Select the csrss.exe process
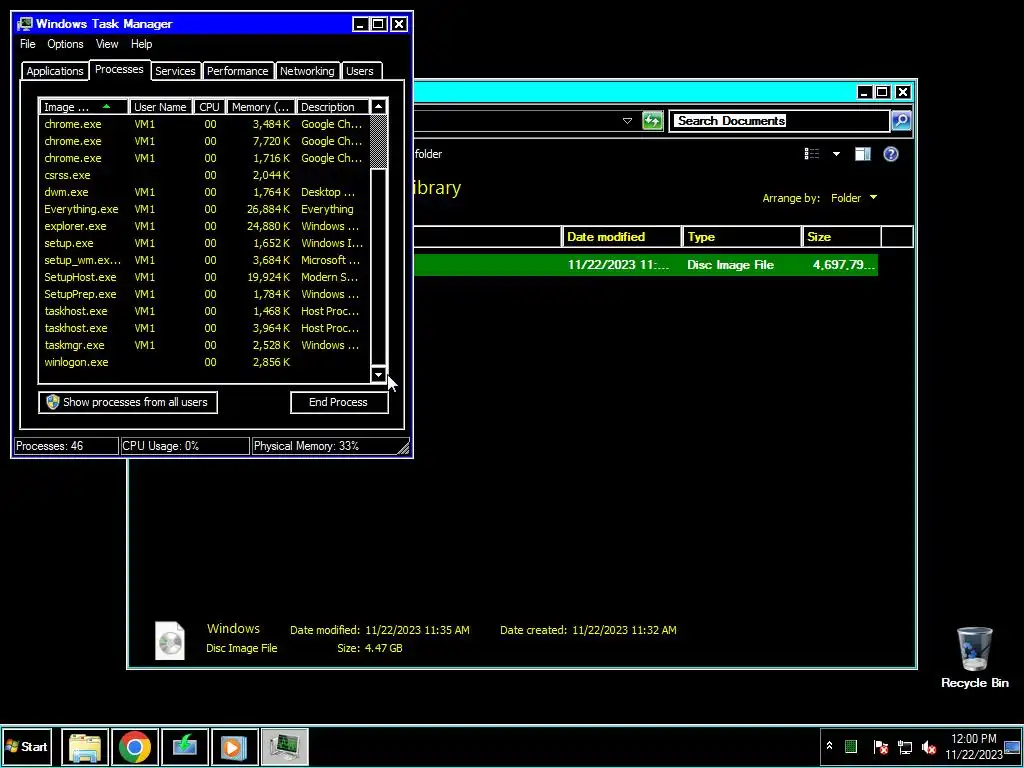This screenshot has width=1024, height=768. tap(204, 175)
